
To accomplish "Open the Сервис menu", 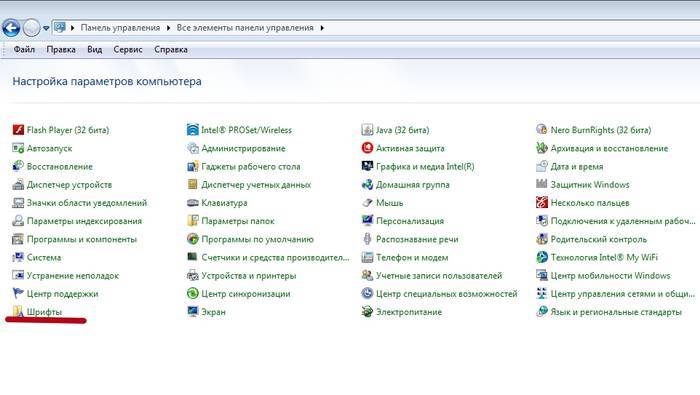I will click(x=128, y=50).
